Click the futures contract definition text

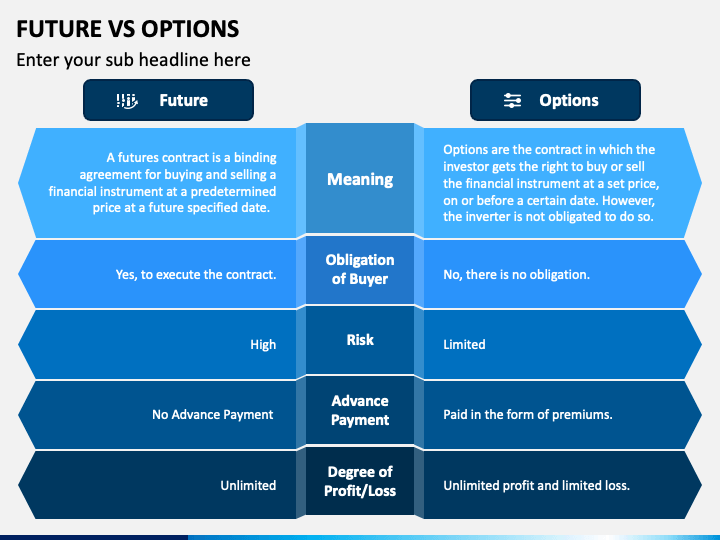(x=163, y=182)
